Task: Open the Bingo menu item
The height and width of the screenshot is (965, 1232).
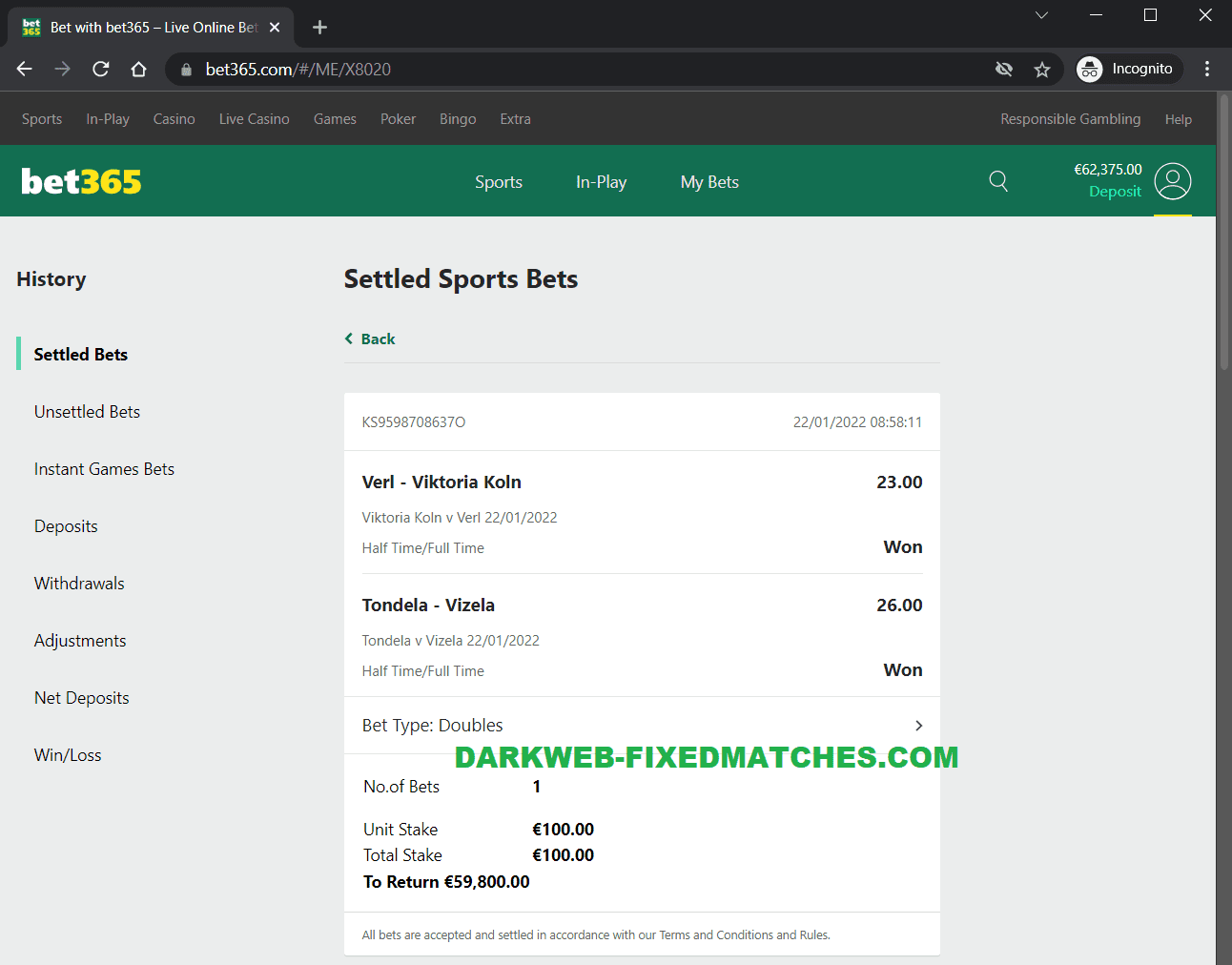Action: pos(458,119)
